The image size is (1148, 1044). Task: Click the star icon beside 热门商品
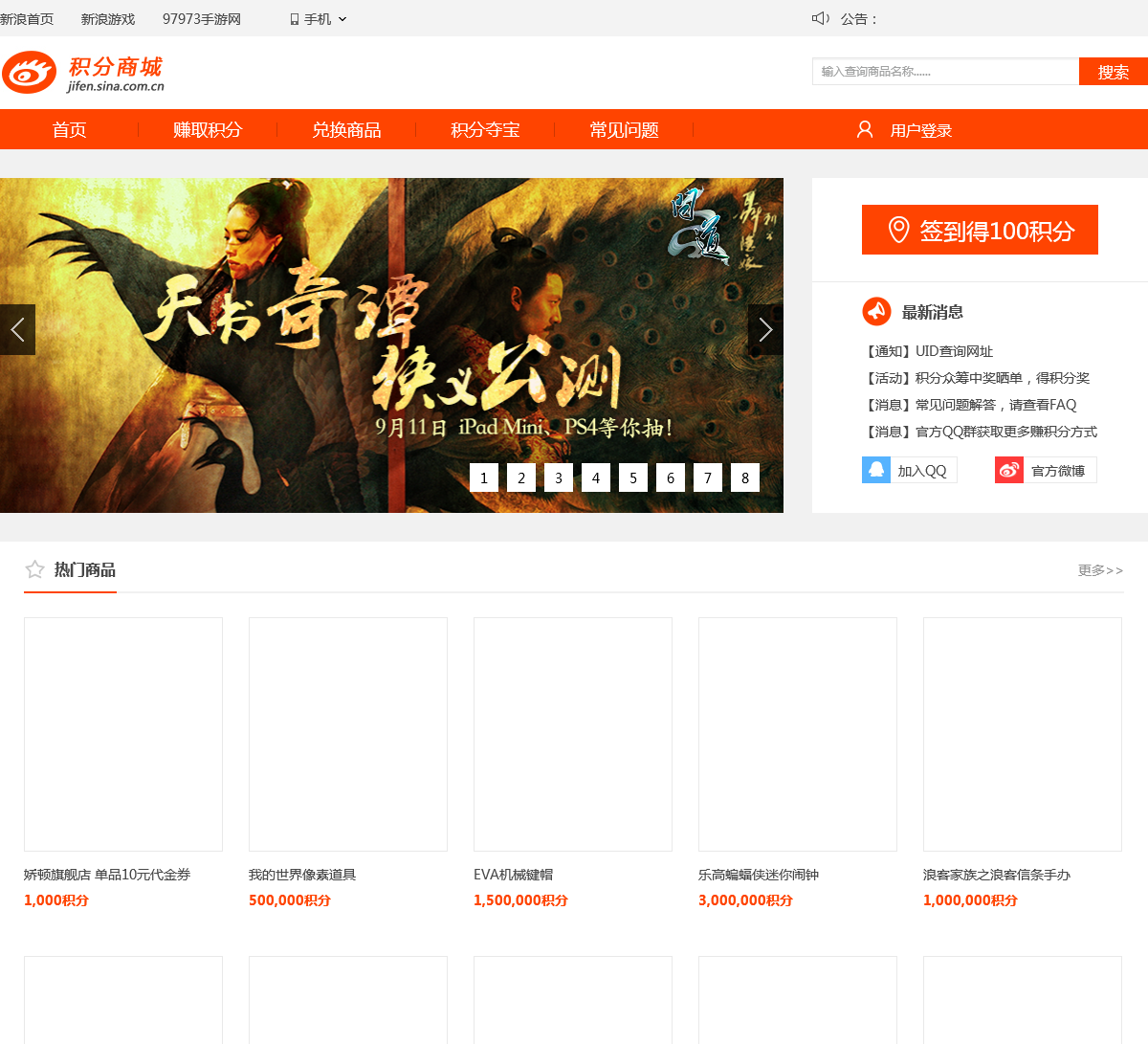point(35,569)
